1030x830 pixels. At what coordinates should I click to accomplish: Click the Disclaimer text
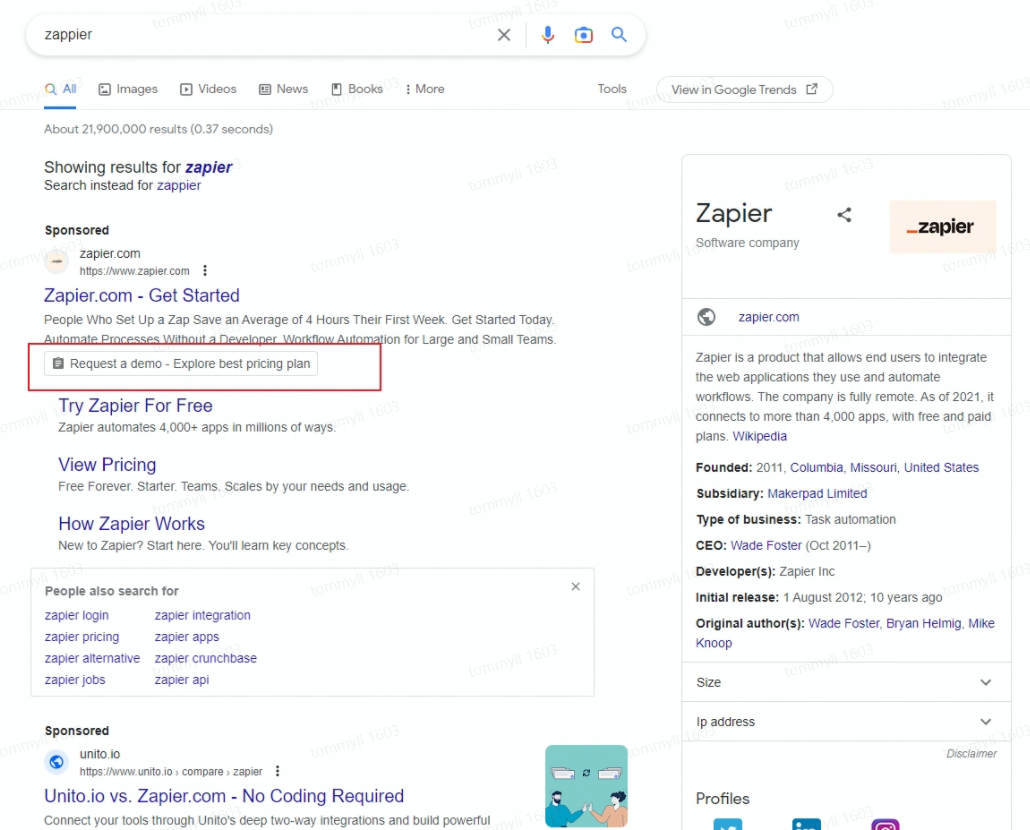(971, 754)
